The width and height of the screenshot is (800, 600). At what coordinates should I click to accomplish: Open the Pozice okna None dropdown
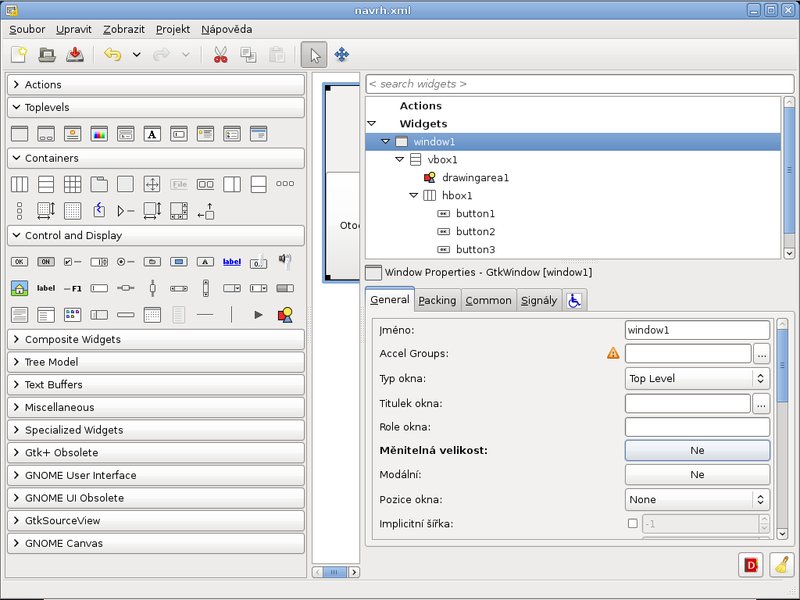(697, 499)
